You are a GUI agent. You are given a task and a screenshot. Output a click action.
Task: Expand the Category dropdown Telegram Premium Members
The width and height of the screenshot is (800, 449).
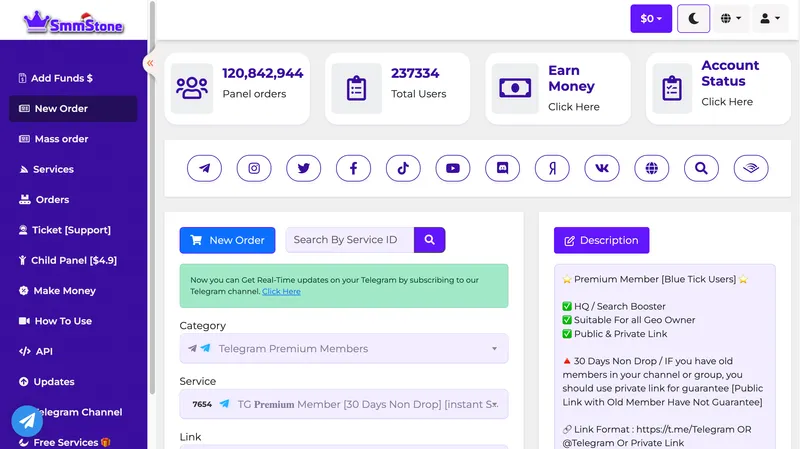344,348
